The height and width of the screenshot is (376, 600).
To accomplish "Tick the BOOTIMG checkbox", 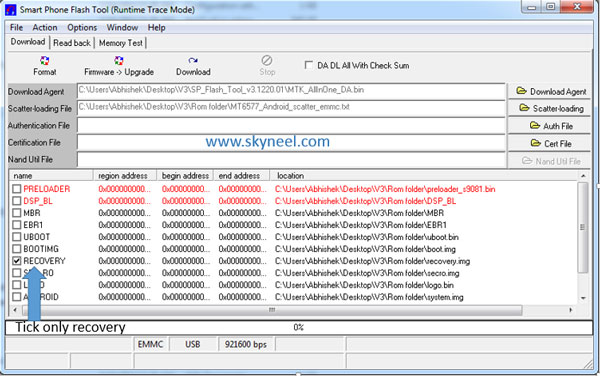I will [x=16, y=249].
